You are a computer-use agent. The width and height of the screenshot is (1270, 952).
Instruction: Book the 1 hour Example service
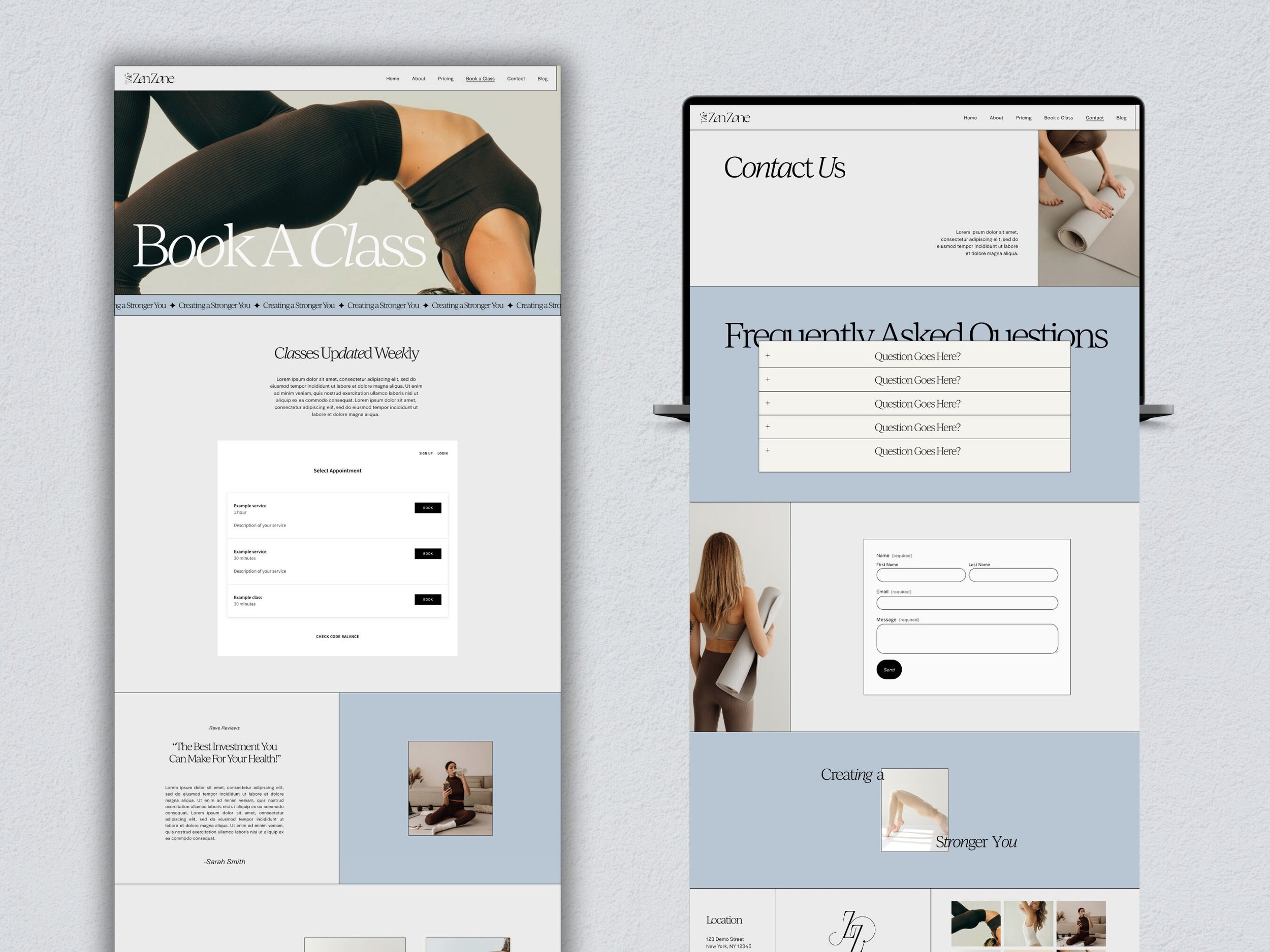click(428, 508)
